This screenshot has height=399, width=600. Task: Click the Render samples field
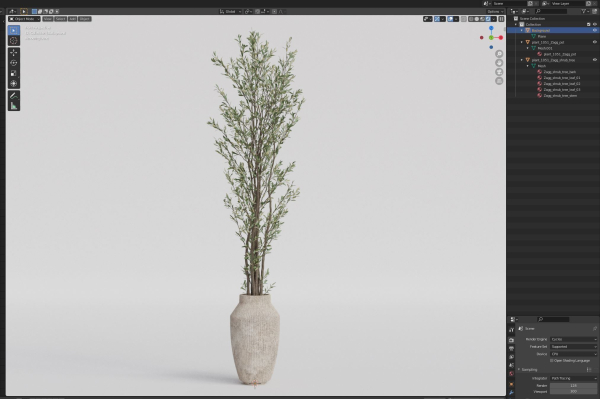pyautogui.click(x=573, y=386)
